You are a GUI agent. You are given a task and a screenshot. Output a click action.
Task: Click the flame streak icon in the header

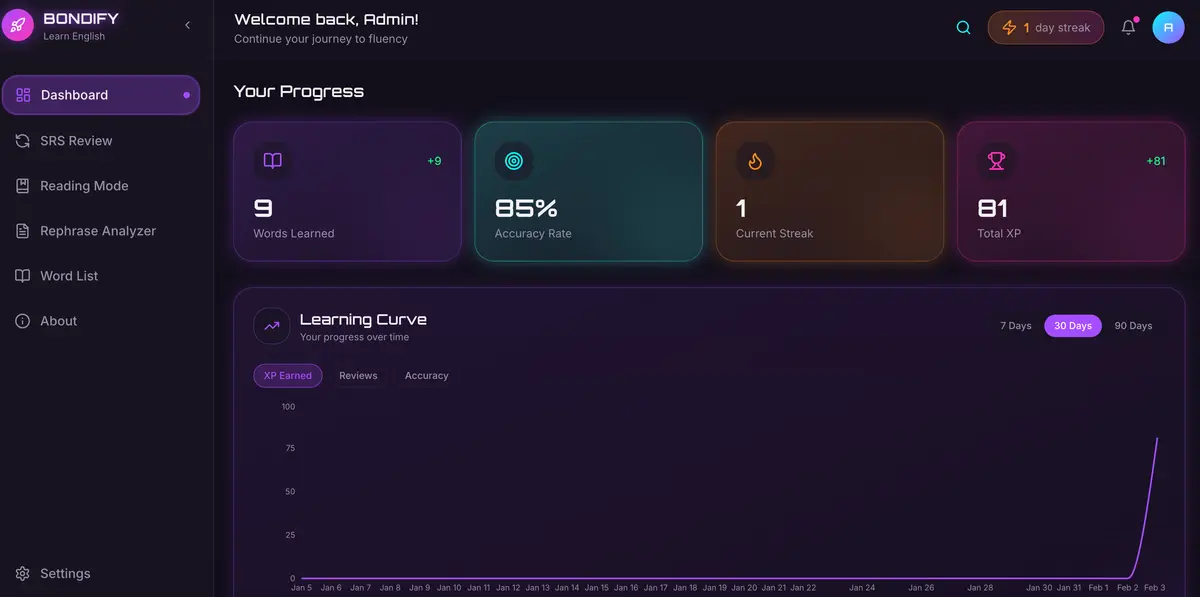[x=1009, y=27]
